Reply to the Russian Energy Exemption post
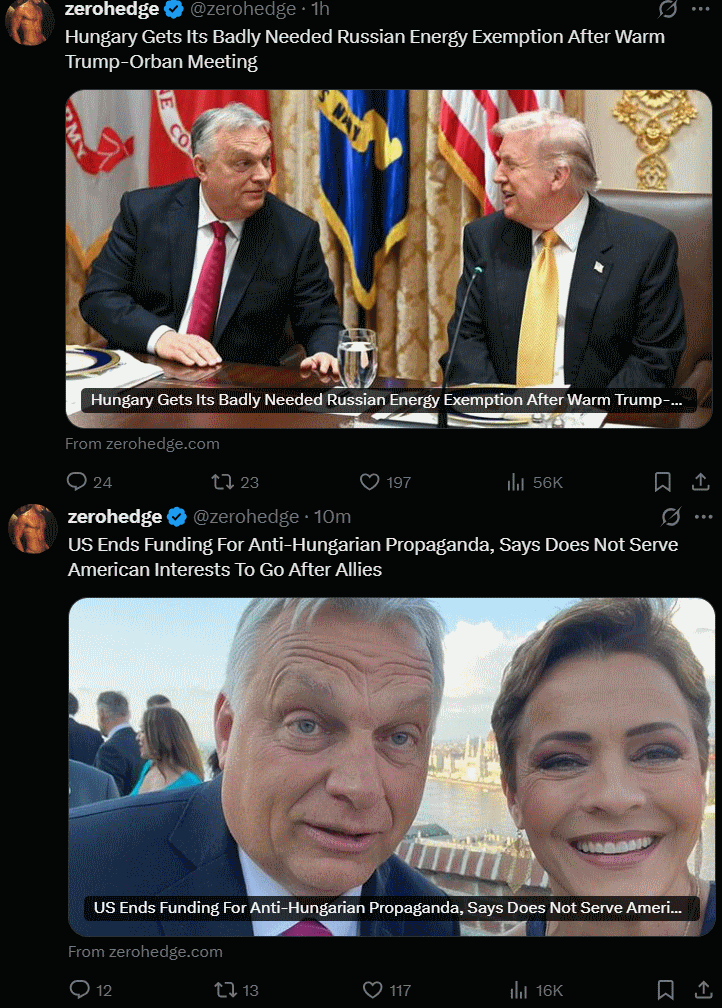Image resolution: width=722 pixels, height=1008 pixels. click(89, 482)
